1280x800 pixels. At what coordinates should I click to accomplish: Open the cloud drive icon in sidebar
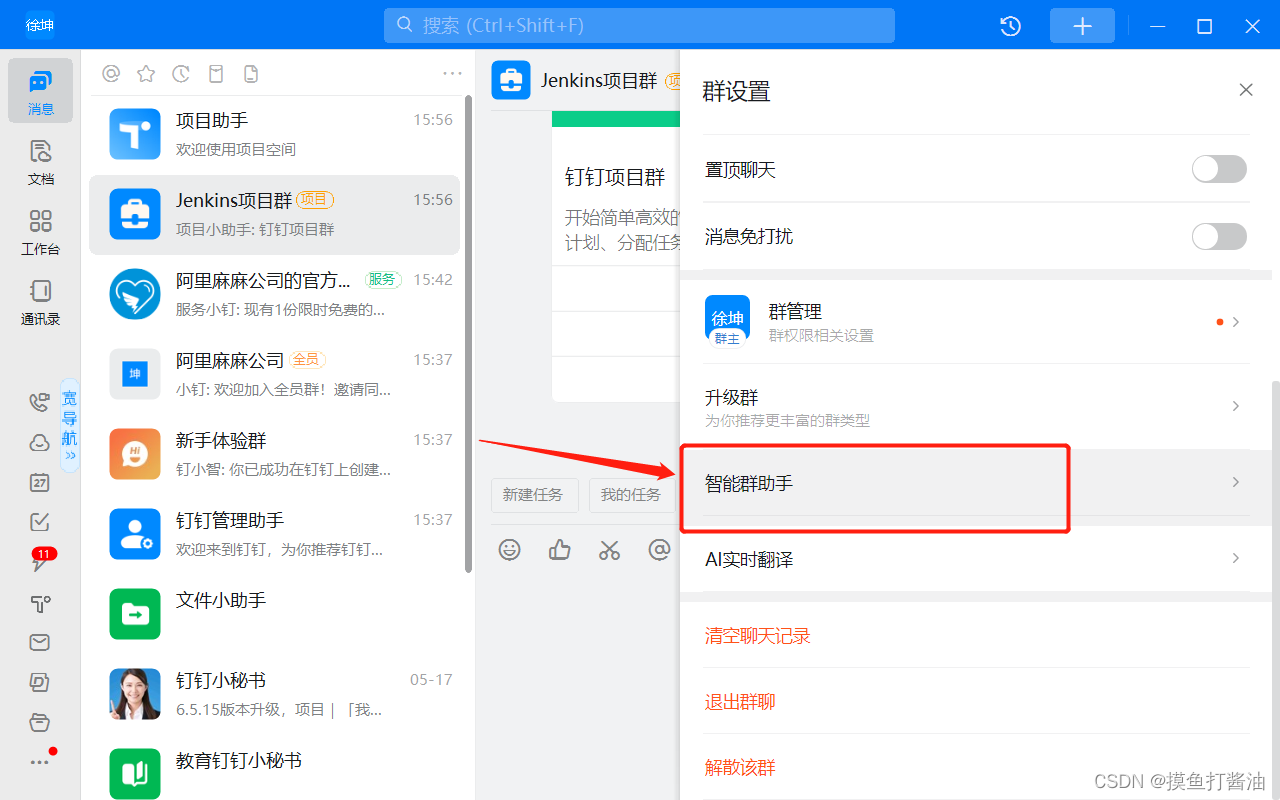39,442
